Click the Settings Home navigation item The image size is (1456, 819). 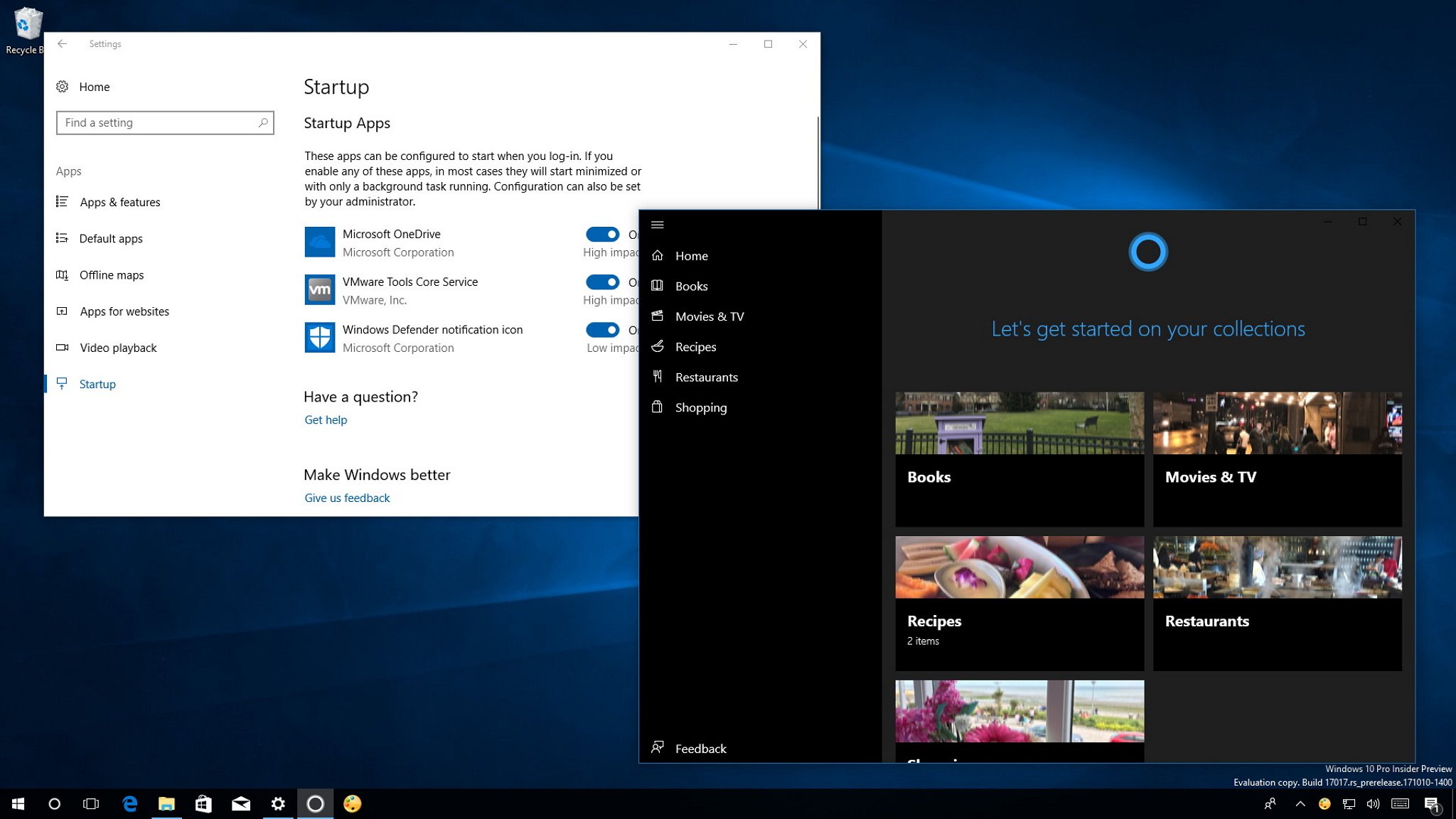pyautogui.click(x=95, y=87)
